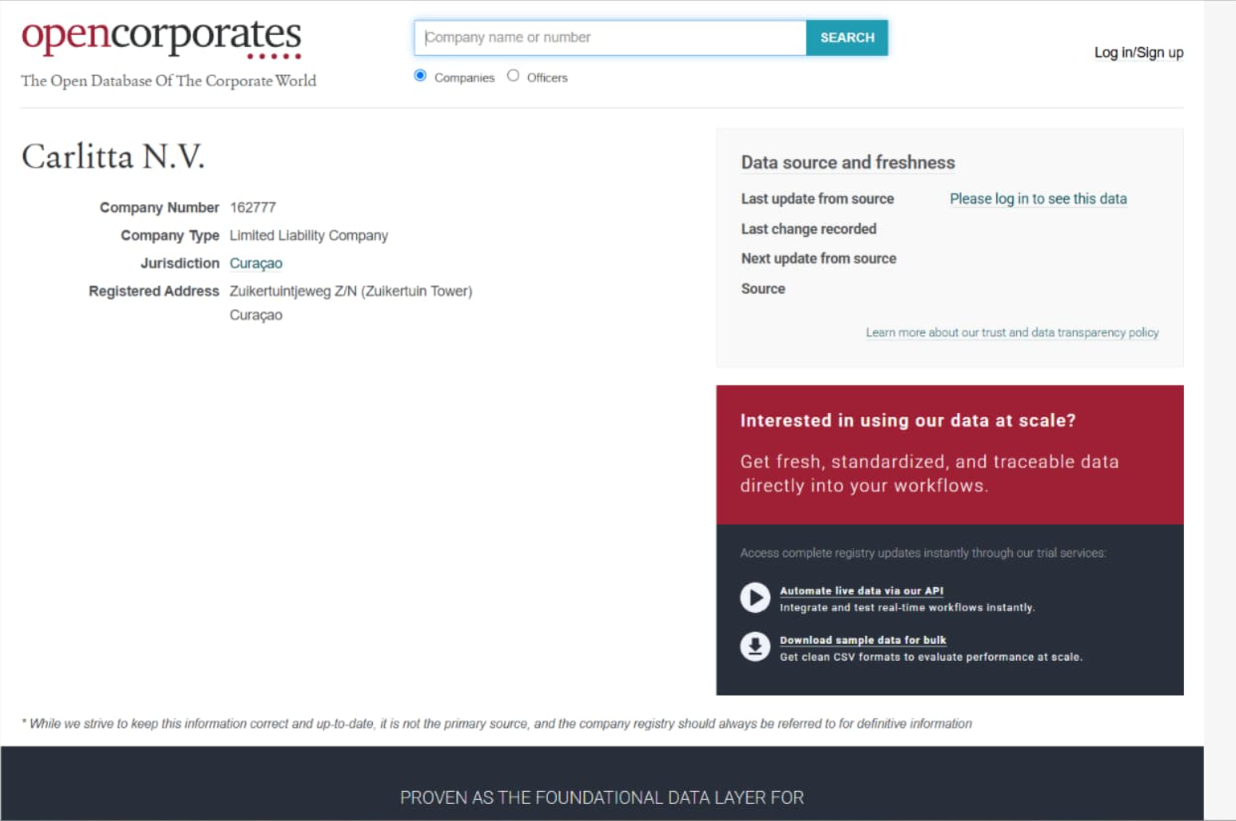Click the play icon beside Automate live data
Screen dimensions: 1236x821
[x=755, y=598]
